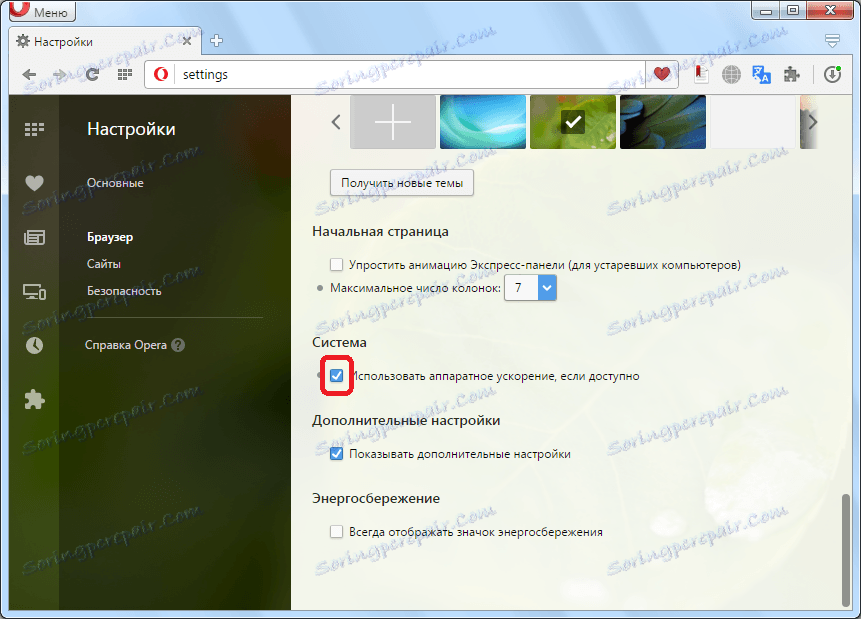861x619 pixels.
Task: Minimize the Opera window
Action: [x=766, y=10]
